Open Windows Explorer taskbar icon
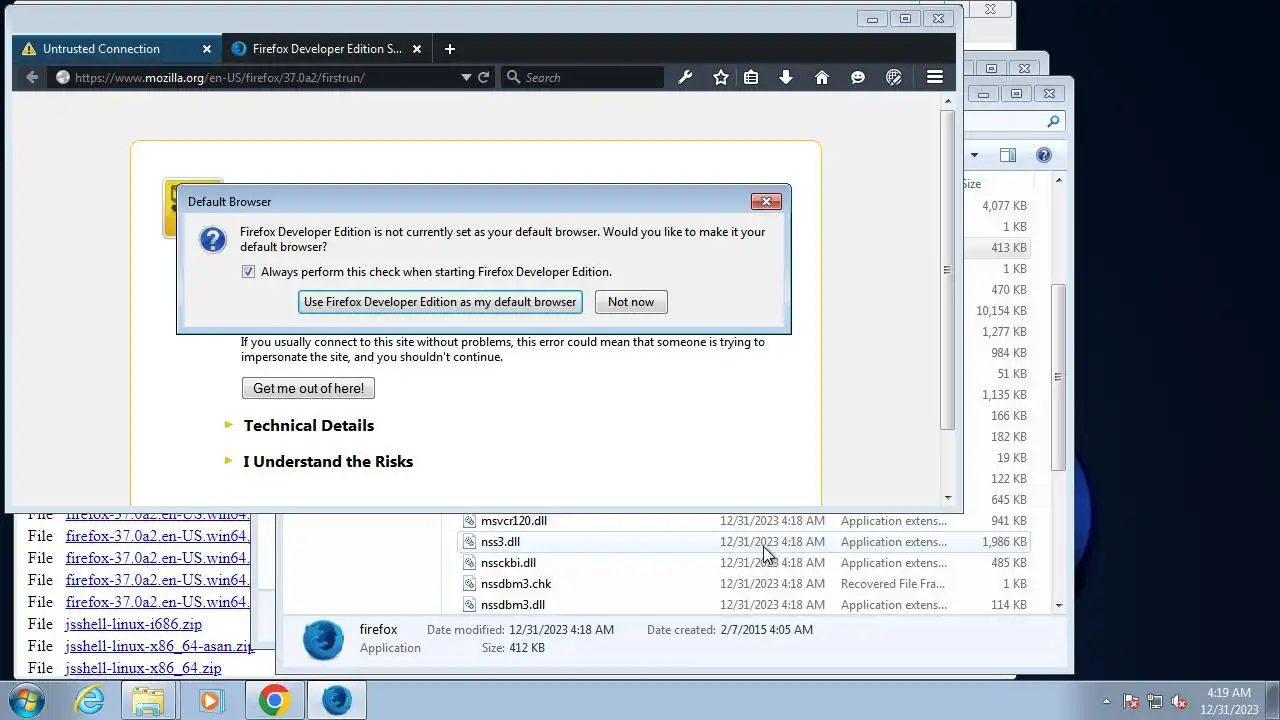 [148, 700]
